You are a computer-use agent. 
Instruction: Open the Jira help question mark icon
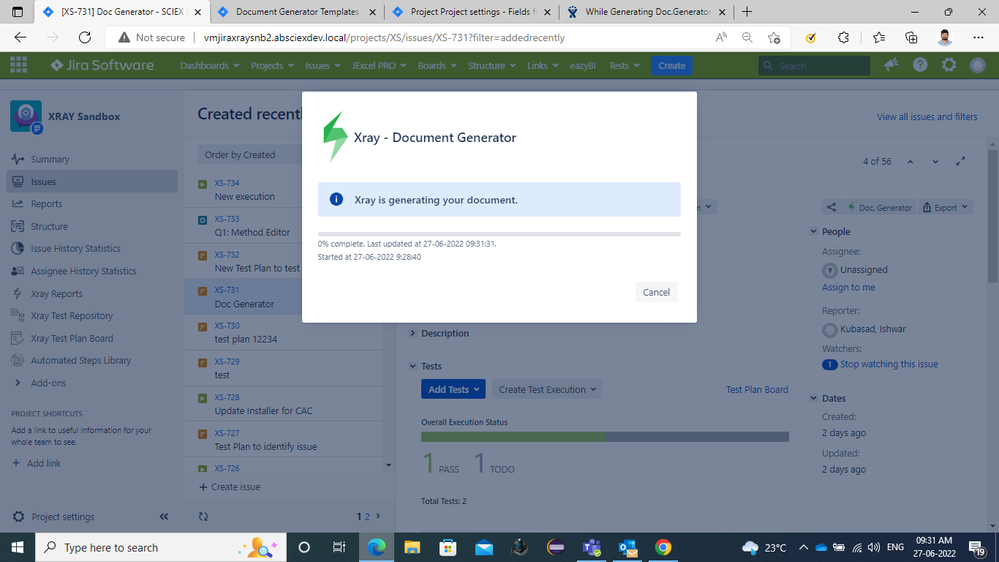pyautogui.click(x=920, y=65)
